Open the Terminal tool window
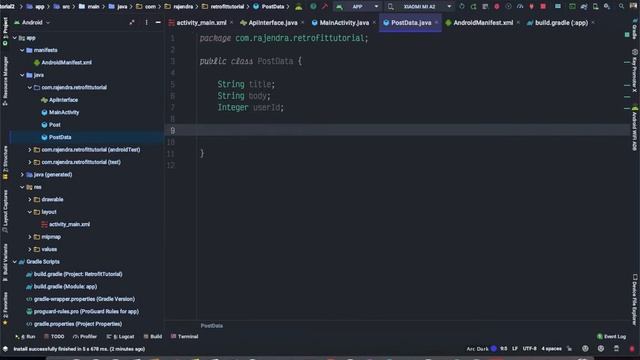This screenshot has height=360, width=640. (184, 336)
